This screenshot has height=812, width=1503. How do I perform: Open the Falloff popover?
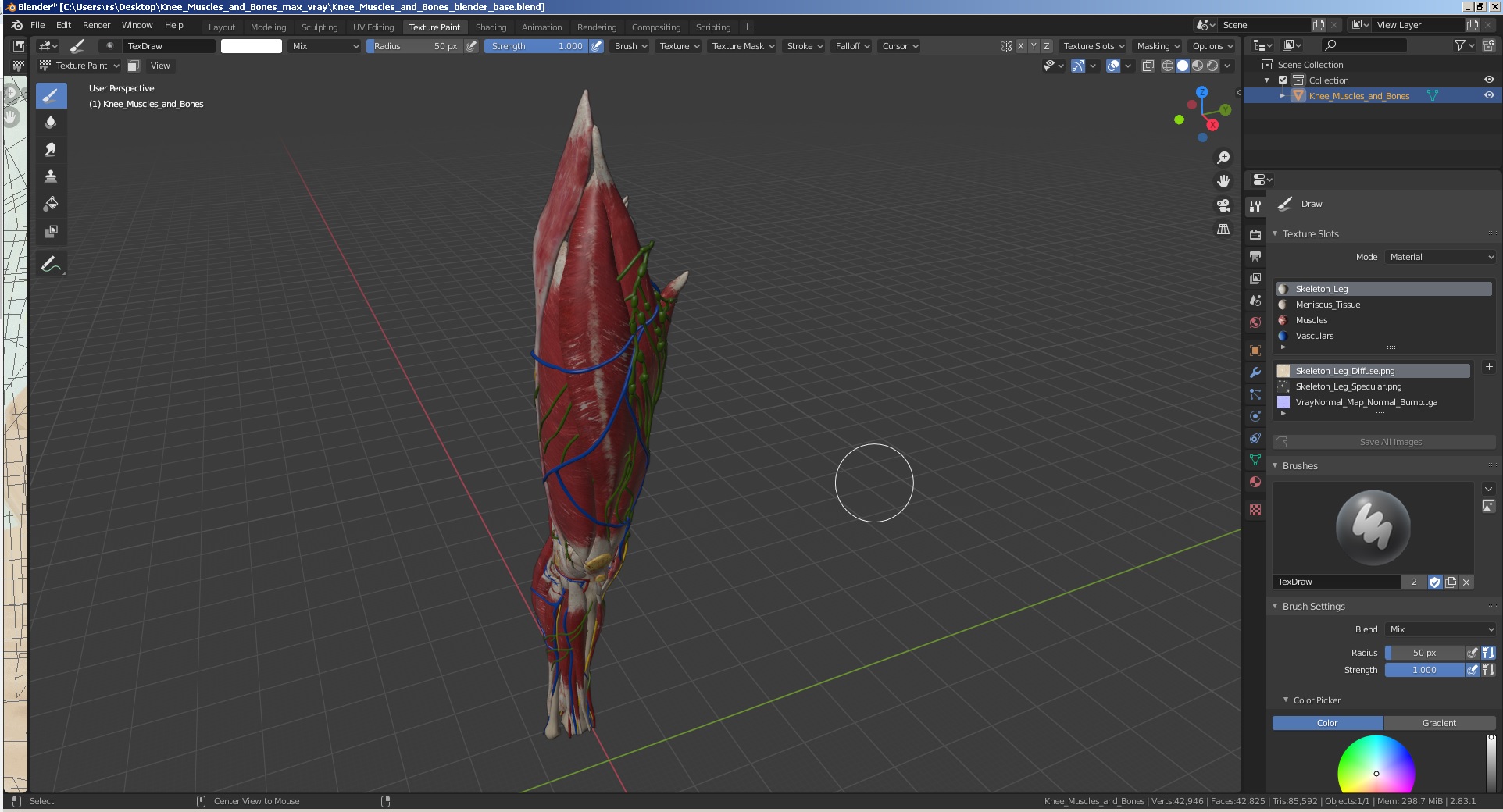tap(852, 46)
